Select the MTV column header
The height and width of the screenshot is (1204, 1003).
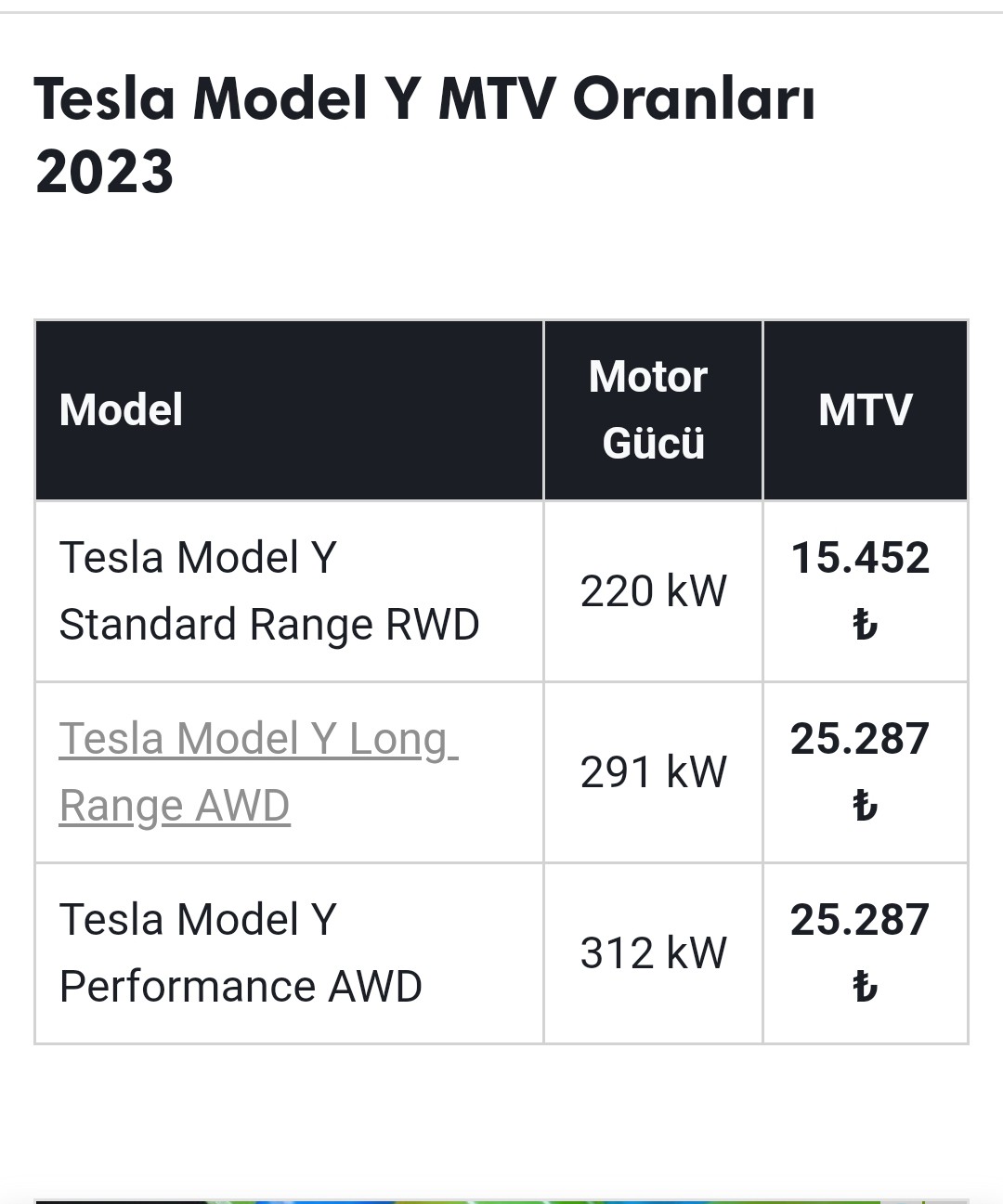click(x=865, y=410)
